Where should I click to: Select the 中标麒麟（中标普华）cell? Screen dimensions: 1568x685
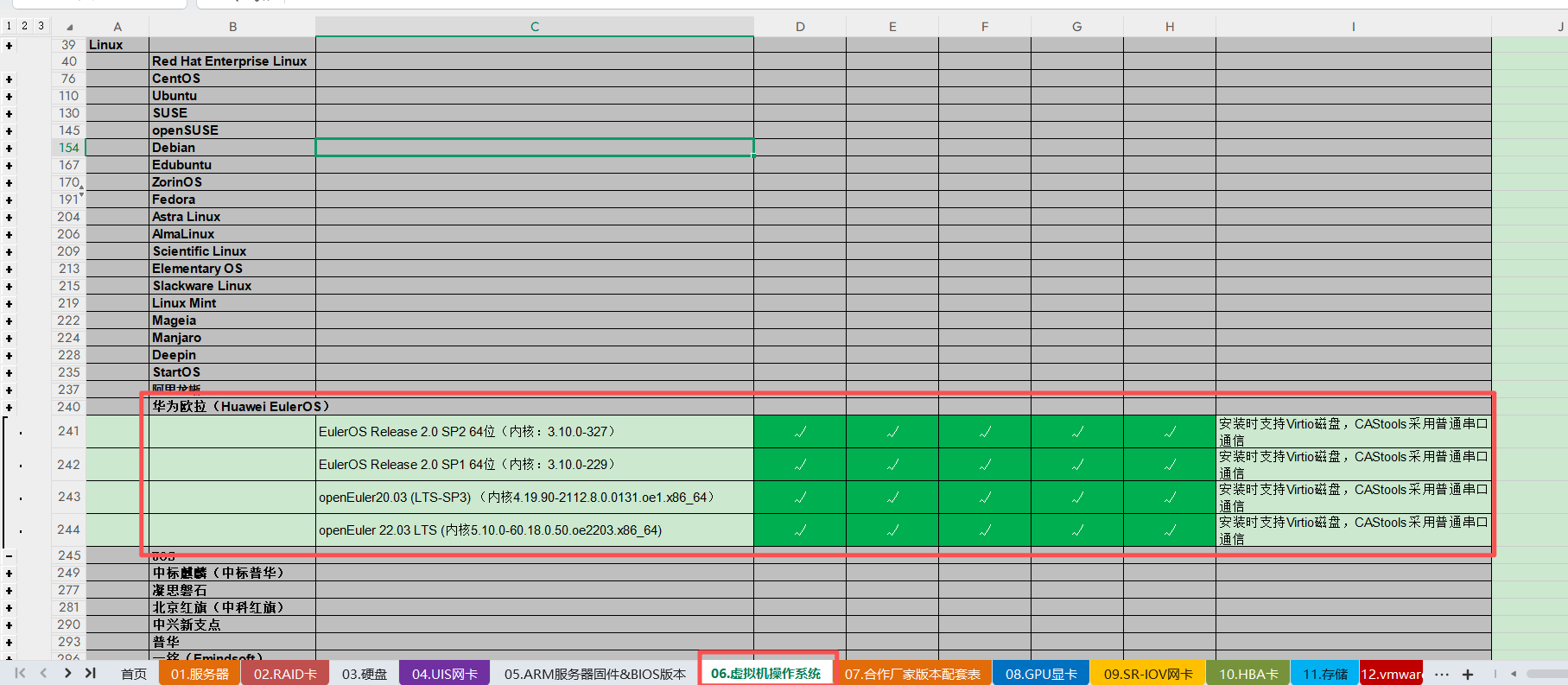(232, 573)
